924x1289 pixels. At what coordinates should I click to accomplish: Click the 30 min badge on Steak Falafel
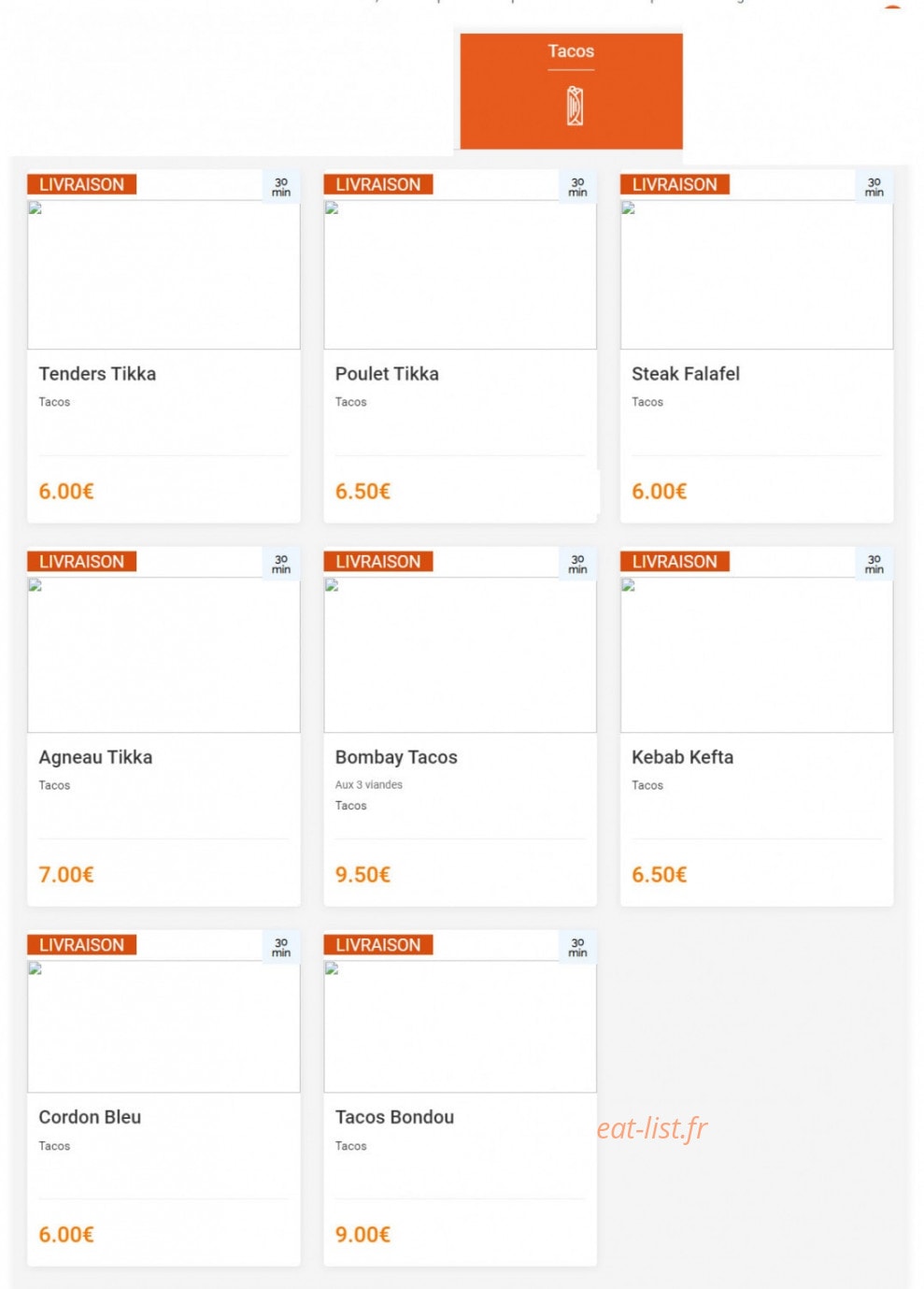(x=874, y=187)
